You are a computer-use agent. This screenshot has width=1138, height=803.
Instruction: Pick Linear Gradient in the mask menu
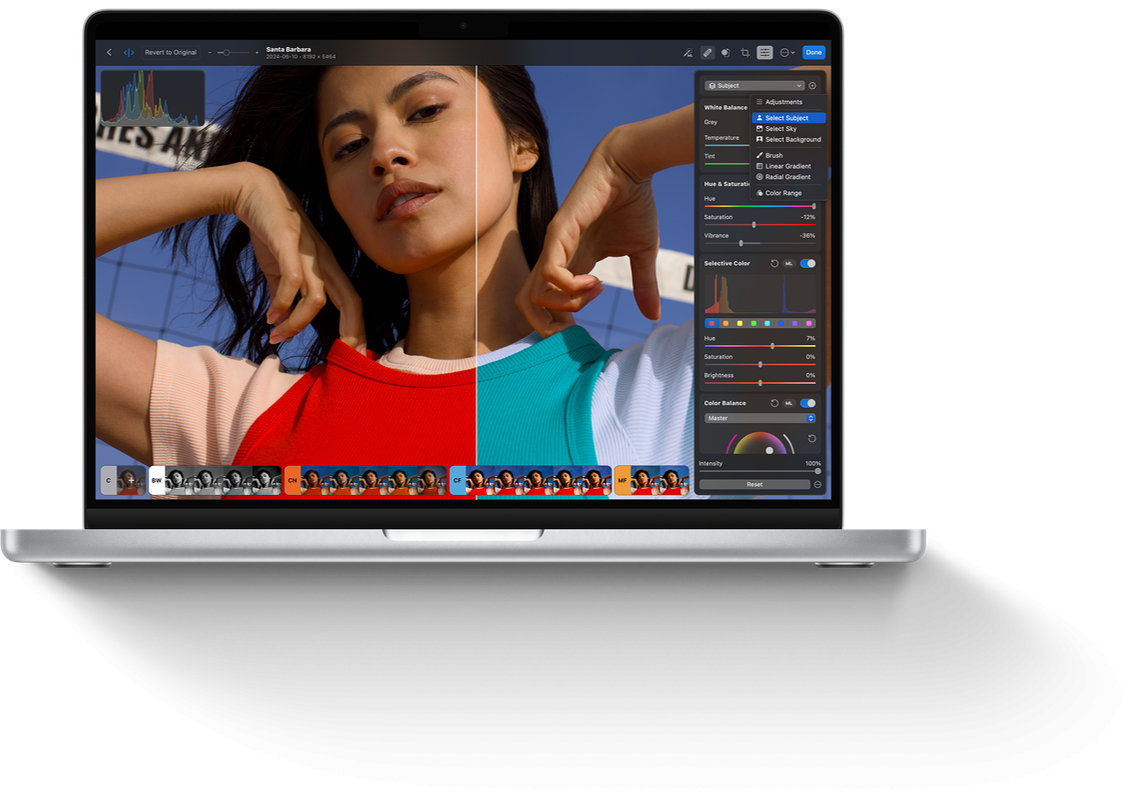click(787, 166)
